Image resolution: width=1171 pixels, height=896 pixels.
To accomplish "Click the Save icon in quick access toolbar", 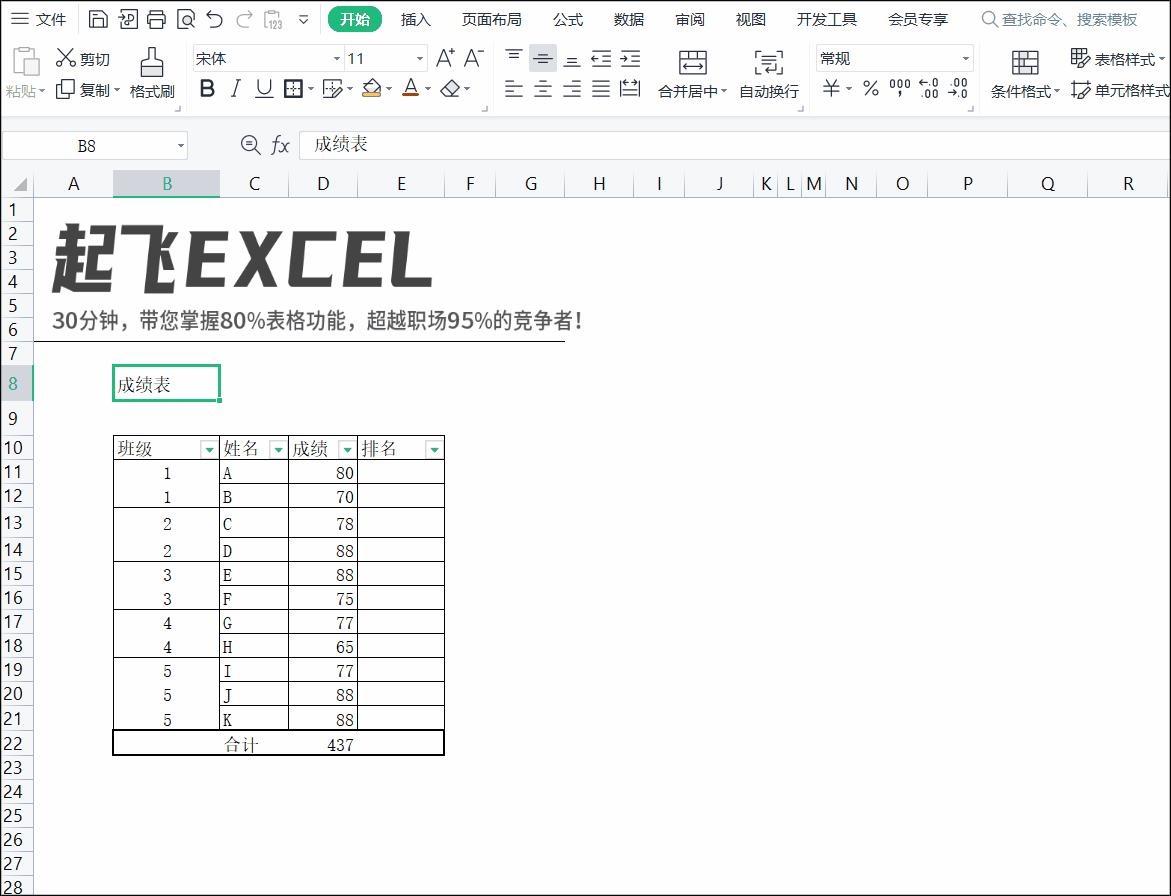I will tap(98, 19).
